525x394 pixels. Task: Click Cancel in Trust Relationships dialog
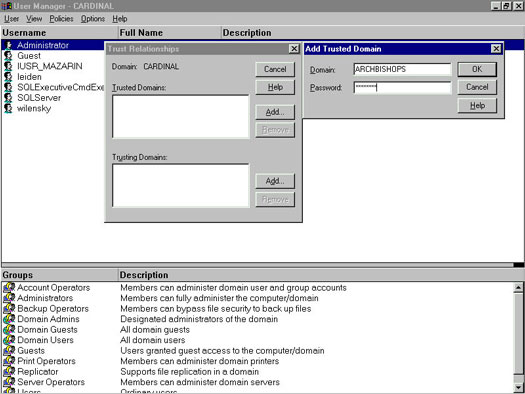pyautogui.click(x=275, y=69)
